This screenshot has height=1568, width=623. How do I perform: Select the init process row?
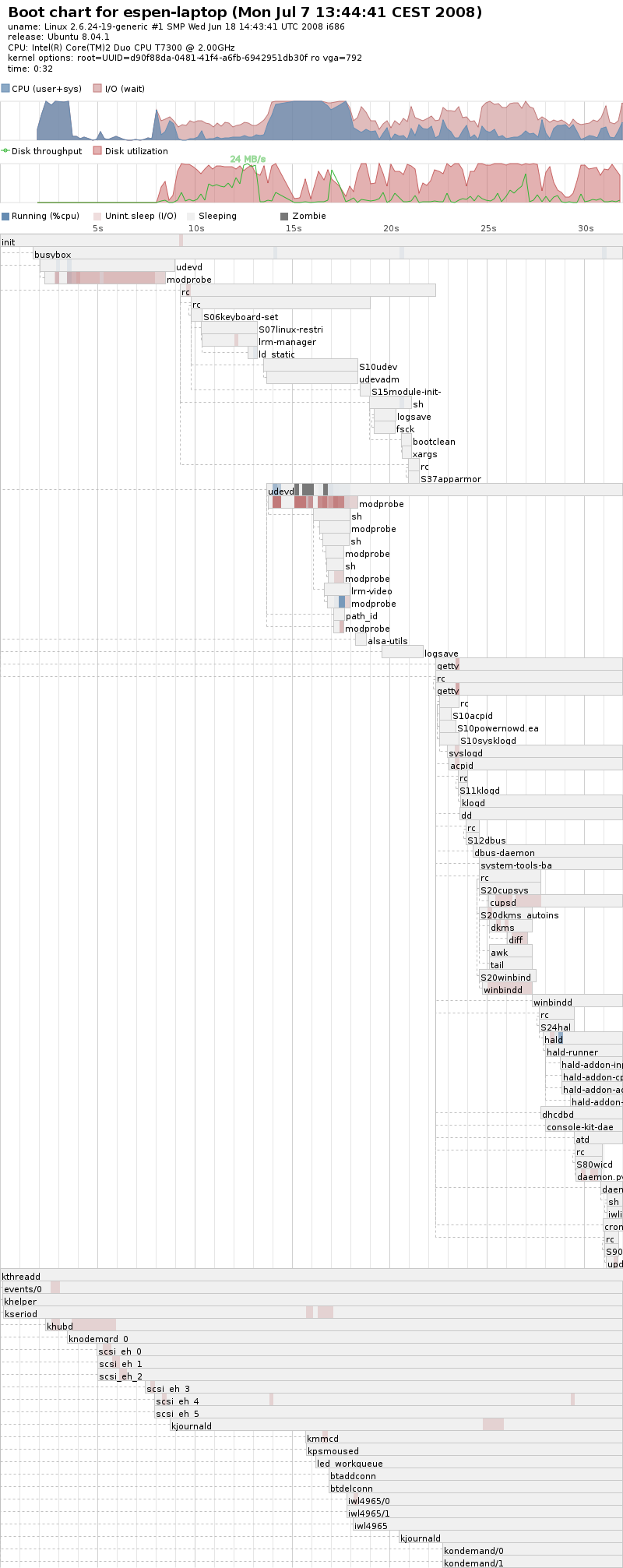[x=311, y=241]
